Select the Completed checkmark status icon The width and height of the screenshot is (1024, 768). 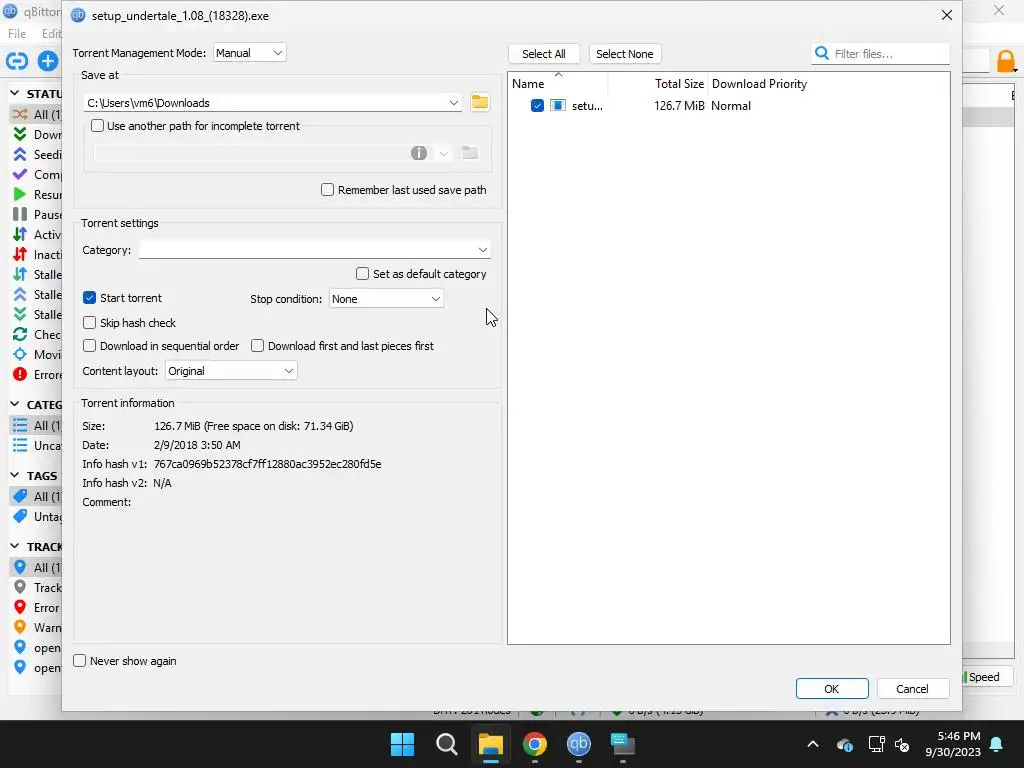click(x=20, y=174)
